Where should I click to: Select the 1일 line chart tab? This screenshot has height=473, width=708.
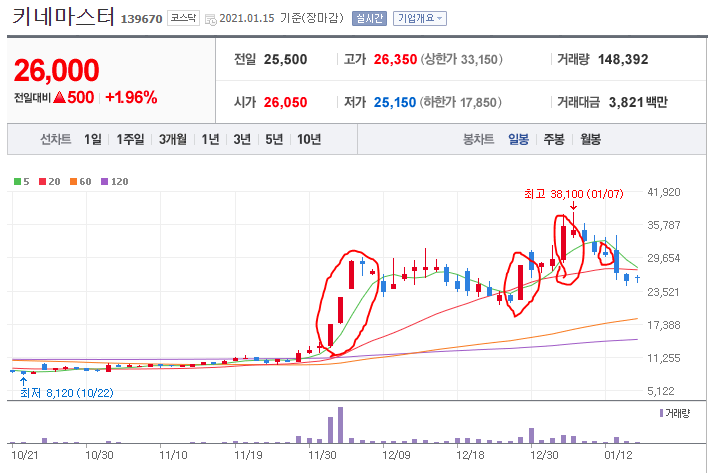(93, 139)
